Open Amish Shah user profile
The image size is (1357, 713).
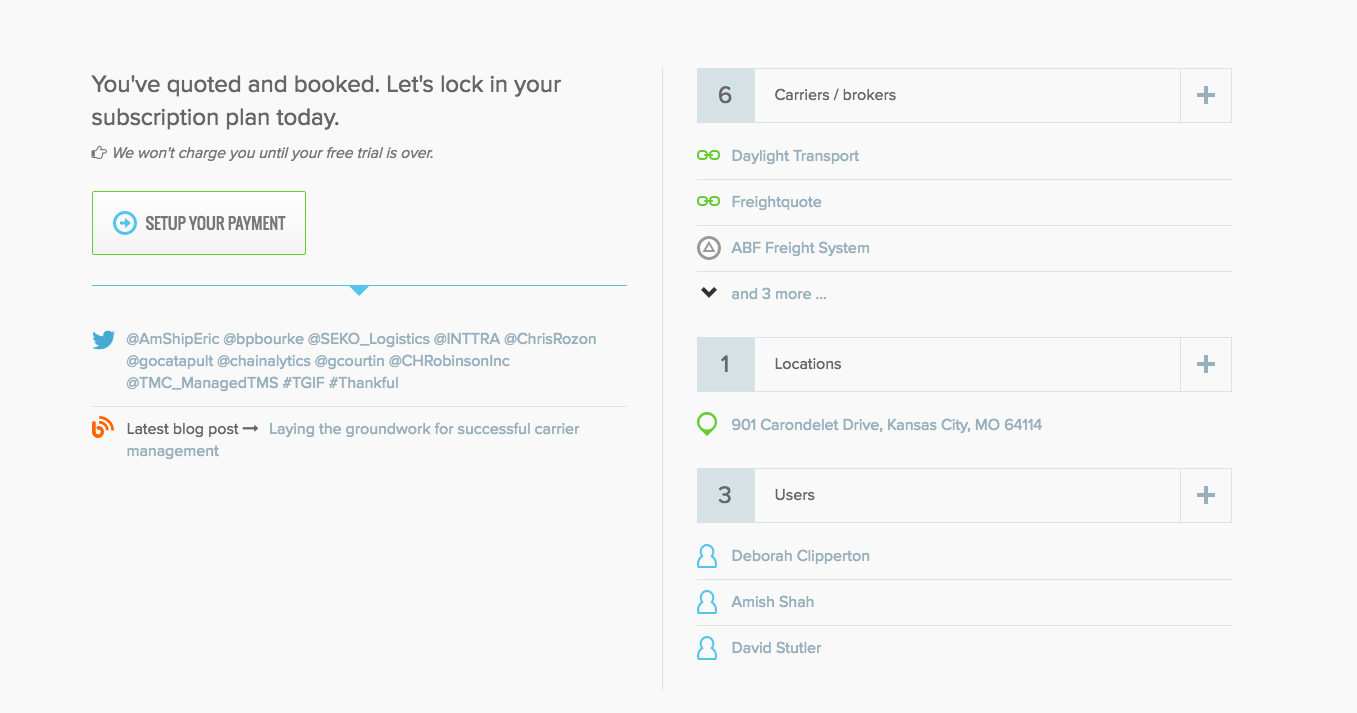pos(773,602)
